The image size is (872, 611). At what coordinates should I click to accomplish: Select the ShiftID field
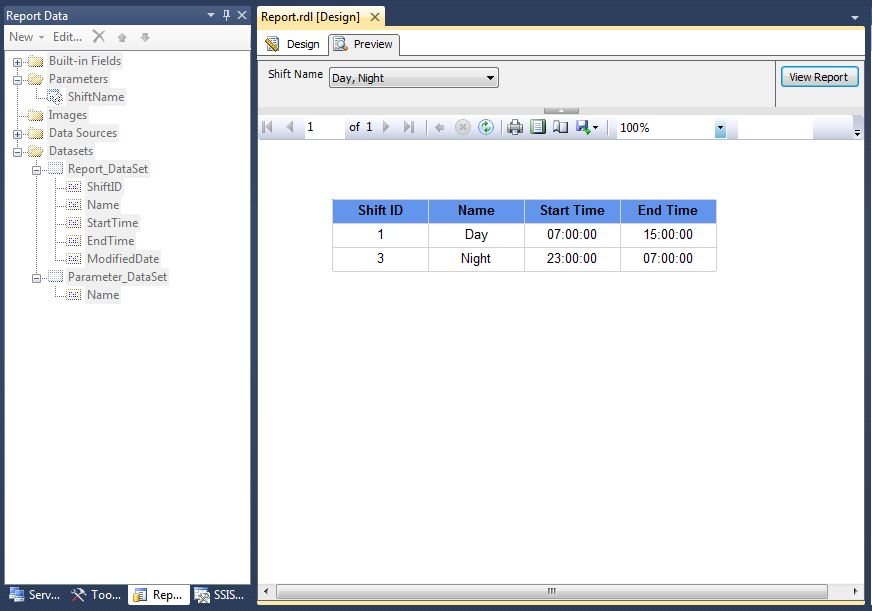[104, 187]
